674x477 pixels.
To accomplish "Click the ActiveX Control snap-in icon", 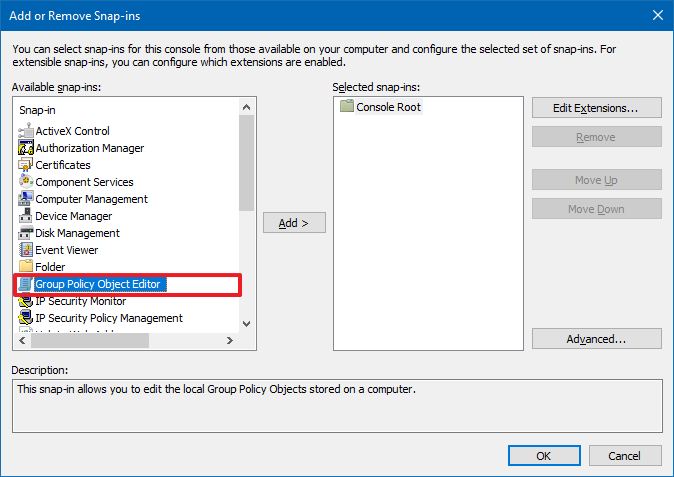I will coord(26,131).
